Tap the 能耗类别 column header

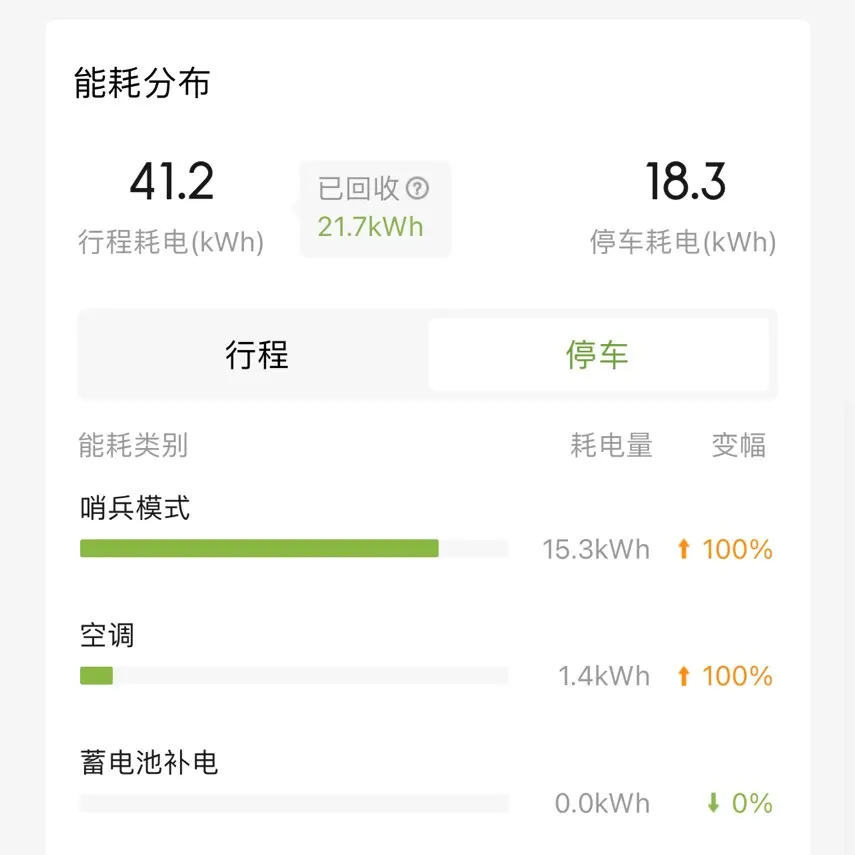pyautogui.click(x=134, y=445)
